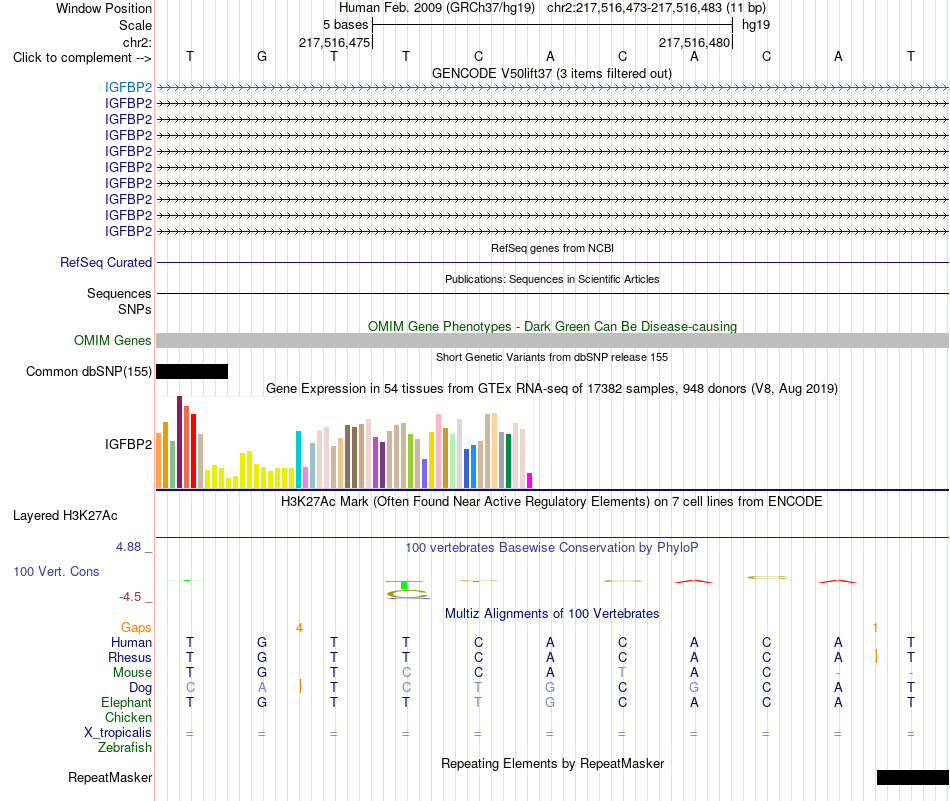Click the 'Chicken' species label
This screenshot has width=950, height=801.
pos(128,717)
